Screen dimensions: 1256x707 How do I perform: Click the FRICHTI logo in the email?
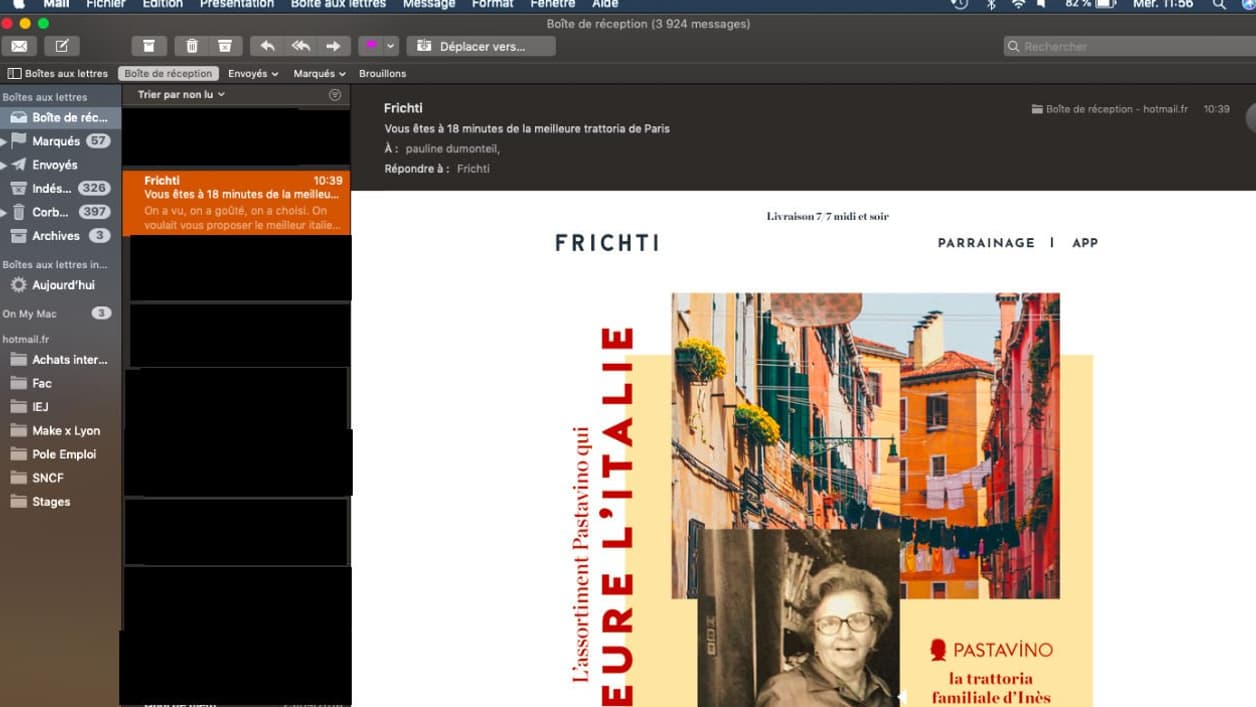607,243
